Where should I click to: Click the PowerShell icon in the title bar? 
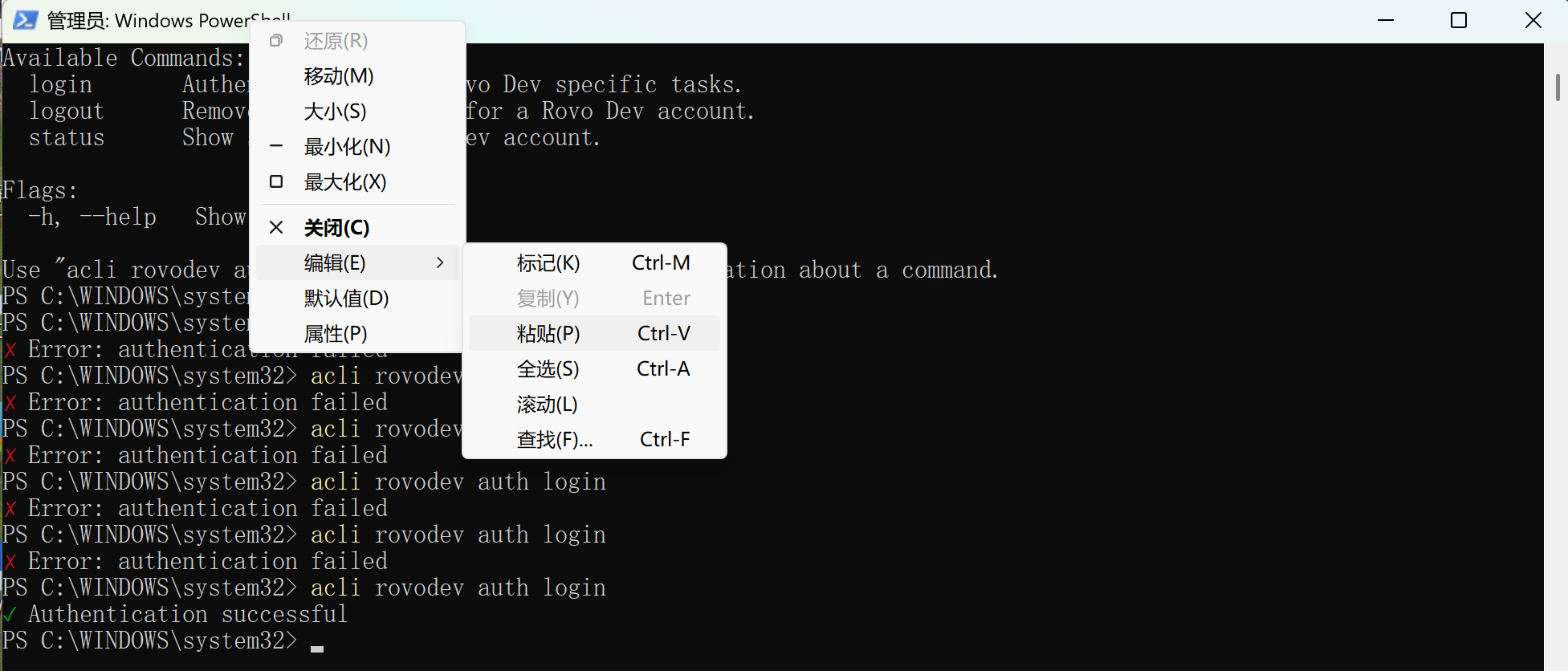pyautogui.click(x=24, y=20)
